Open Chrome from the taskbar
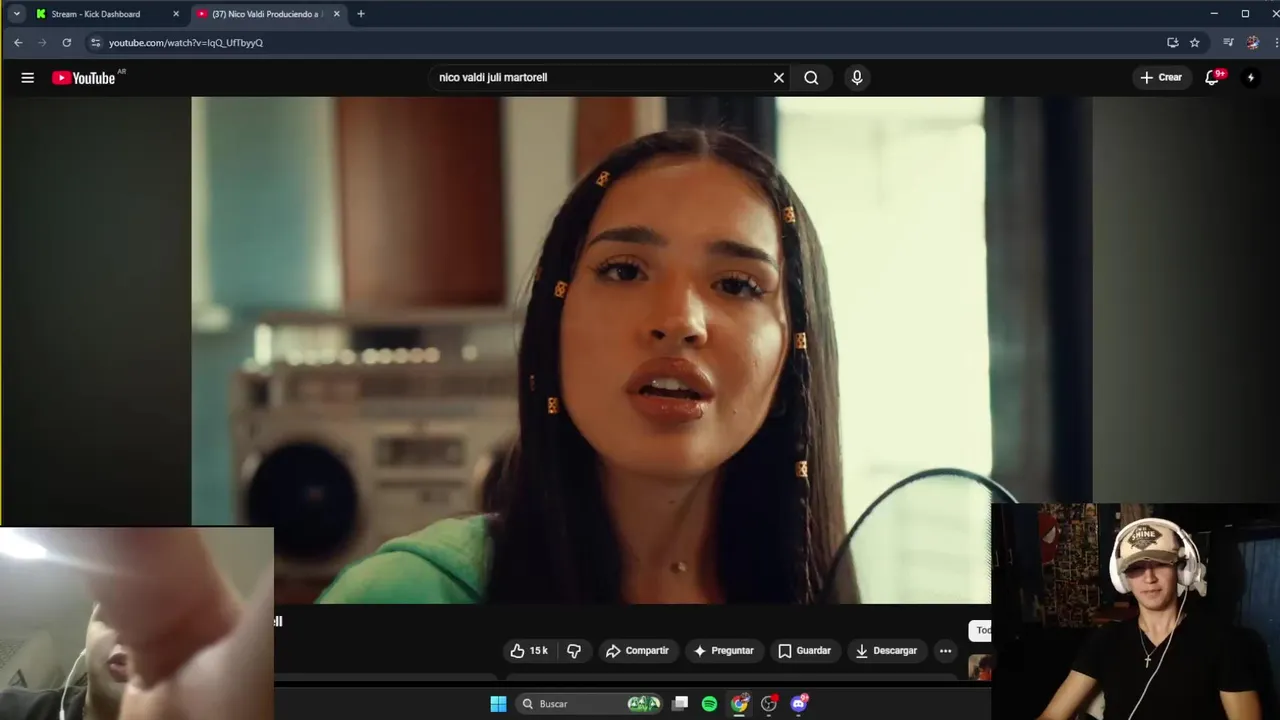 pyautogui.click(x=739, y=704)
